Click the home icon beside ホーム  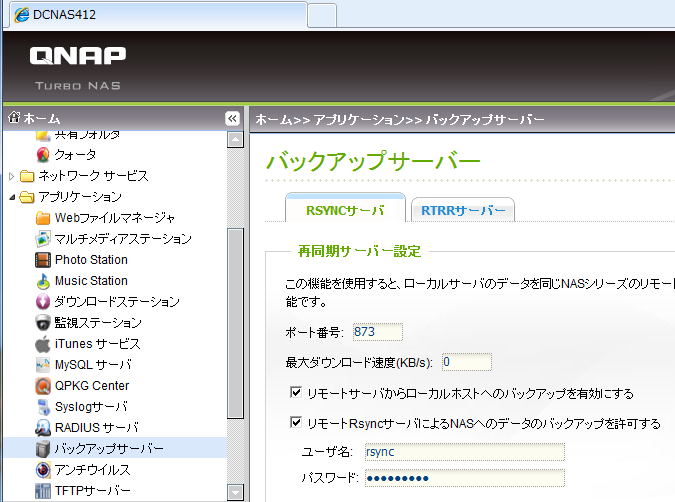[x=13, y=118]
